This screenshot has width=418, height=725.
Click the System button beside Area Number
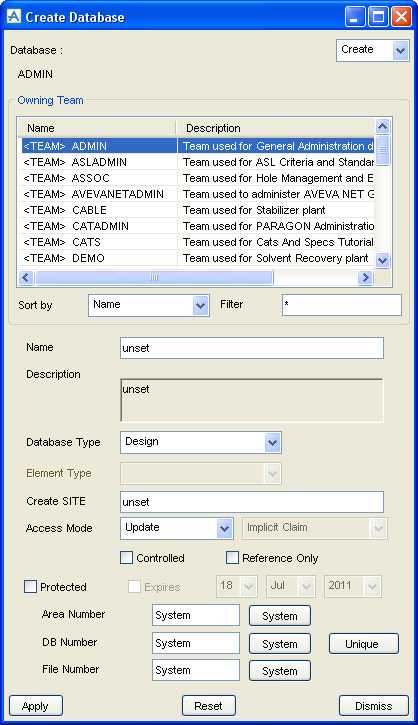[x=280, y=616]
